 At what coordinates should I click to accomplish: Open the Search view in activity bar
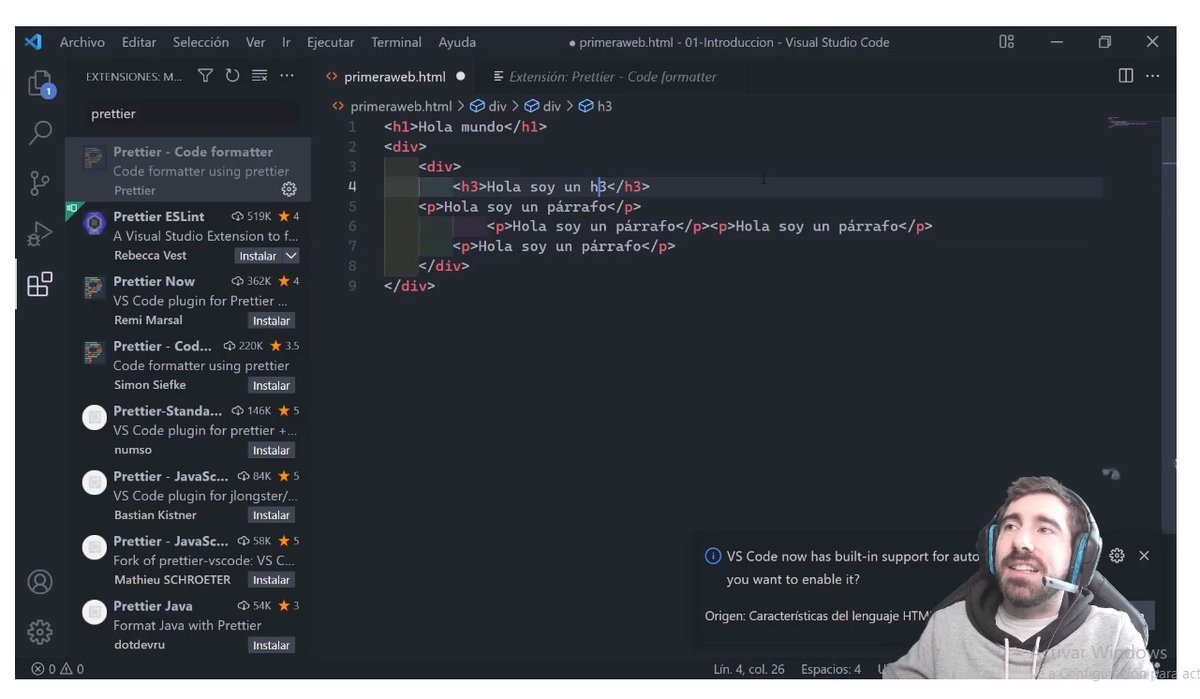pos(40,132)
